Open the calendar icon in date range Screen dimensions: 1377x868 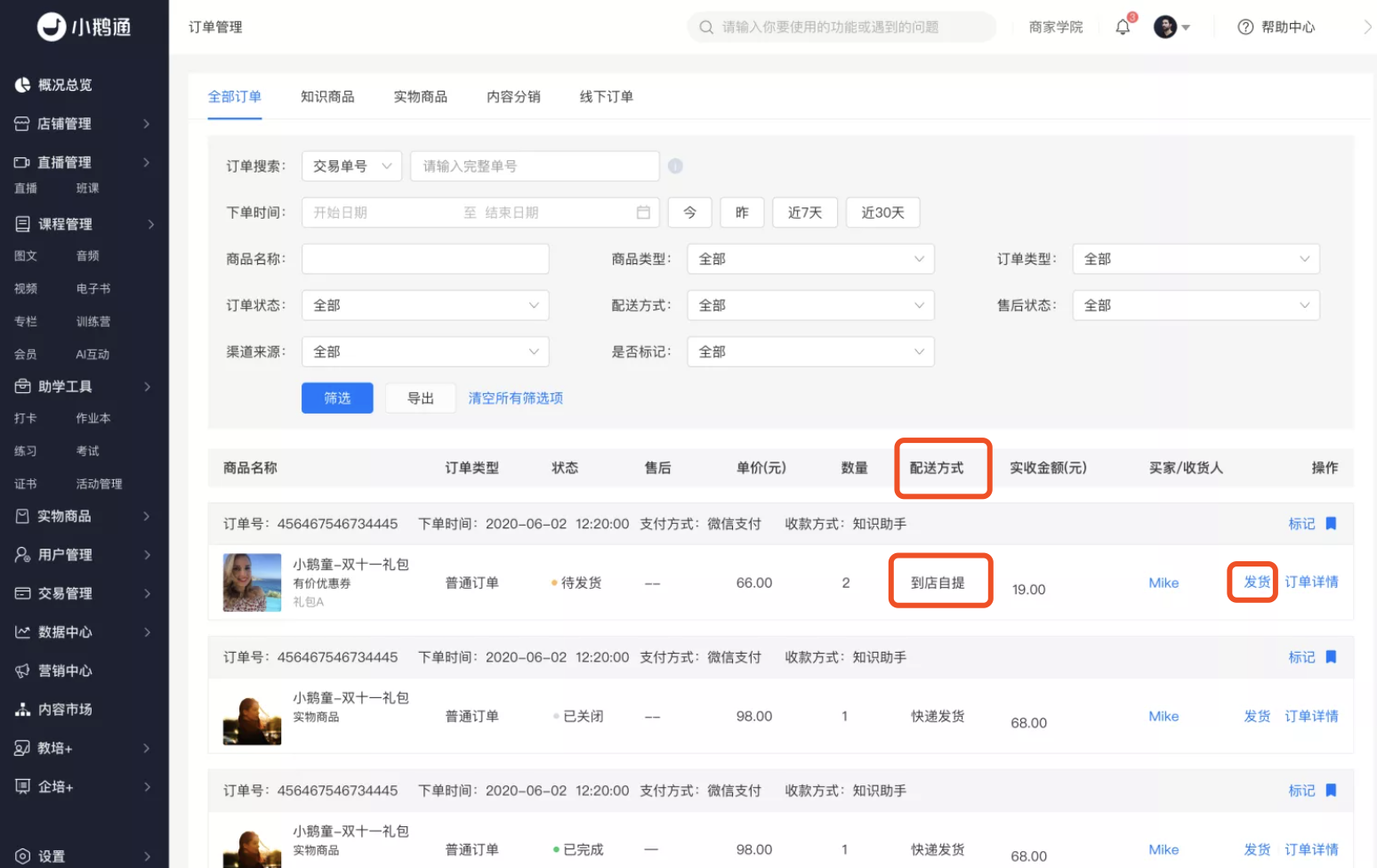coord(643,213)
